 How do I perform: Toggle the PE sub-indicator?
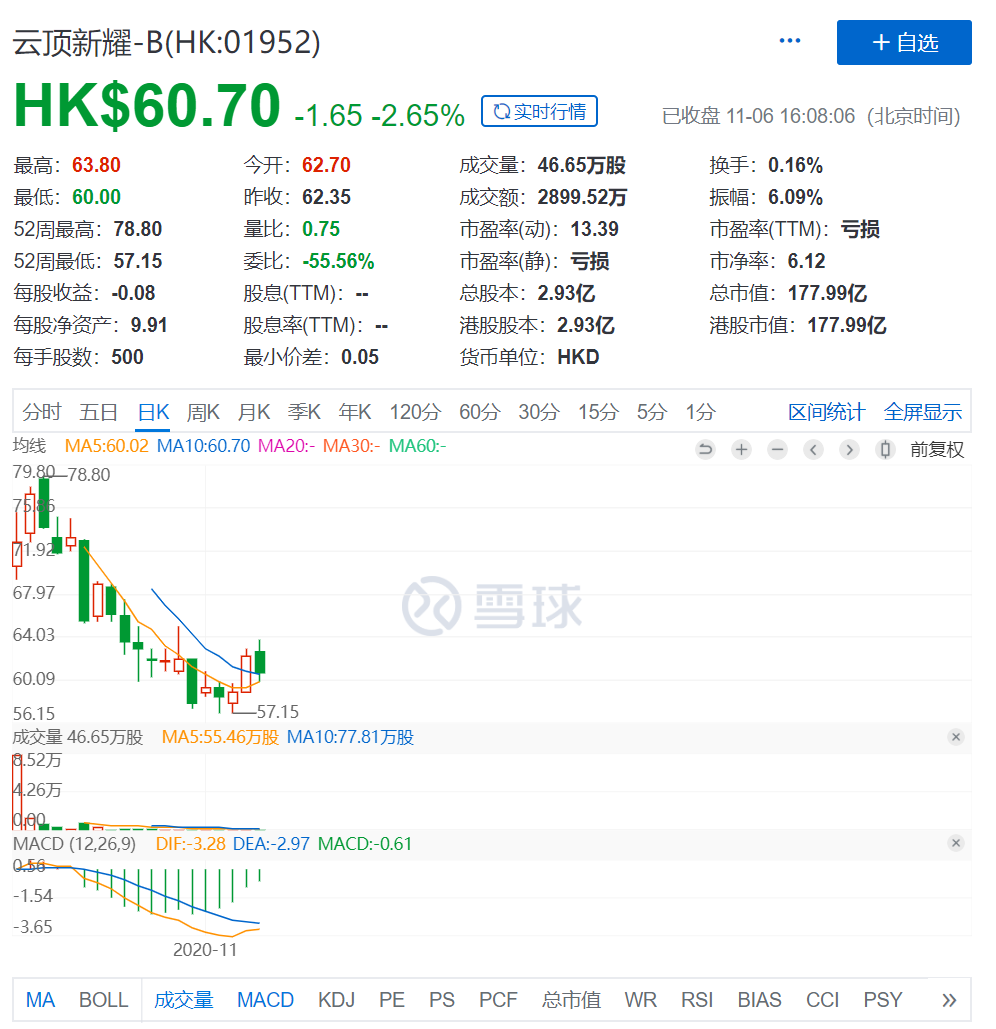click(x=392, y=999)
